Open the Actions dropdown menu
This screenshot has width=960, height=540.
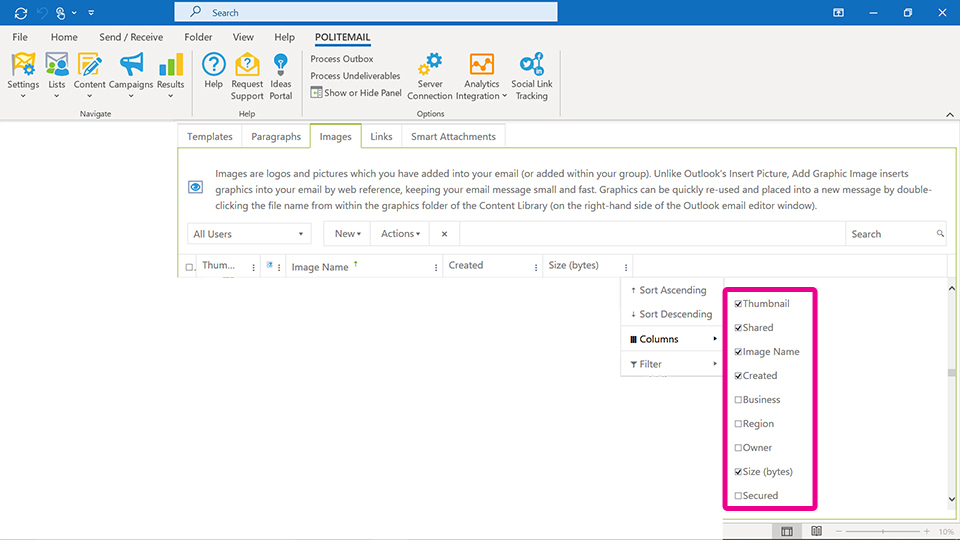(x=400, y=234)
